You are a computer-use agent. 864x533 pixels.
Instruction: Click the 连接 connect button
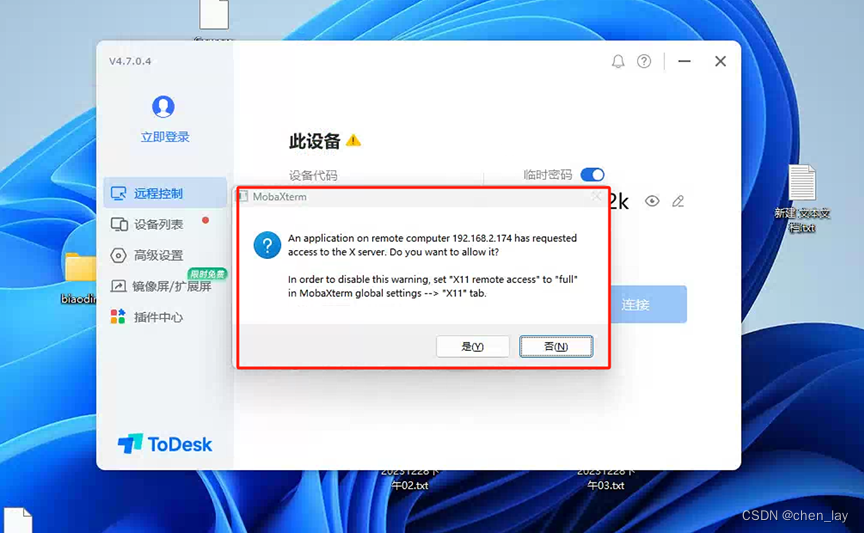click(x=648, y=304)
